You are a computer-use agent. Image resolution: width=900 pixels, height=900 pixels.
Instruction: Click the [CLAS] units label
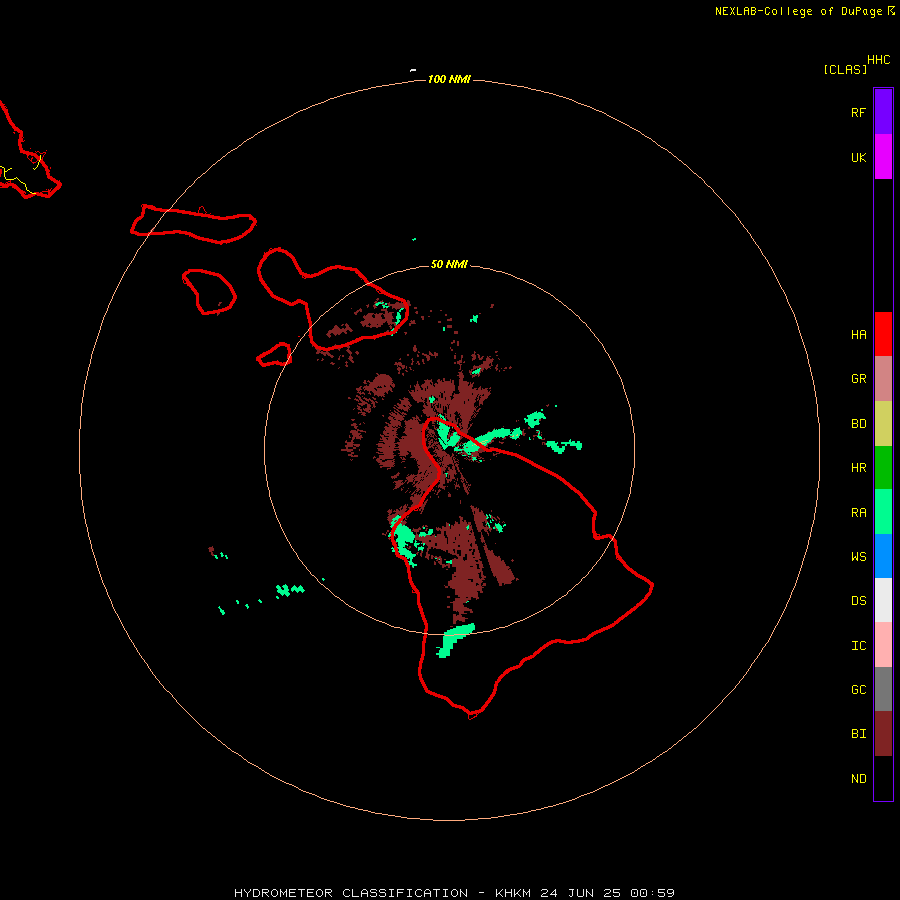(x=845, y=69)
